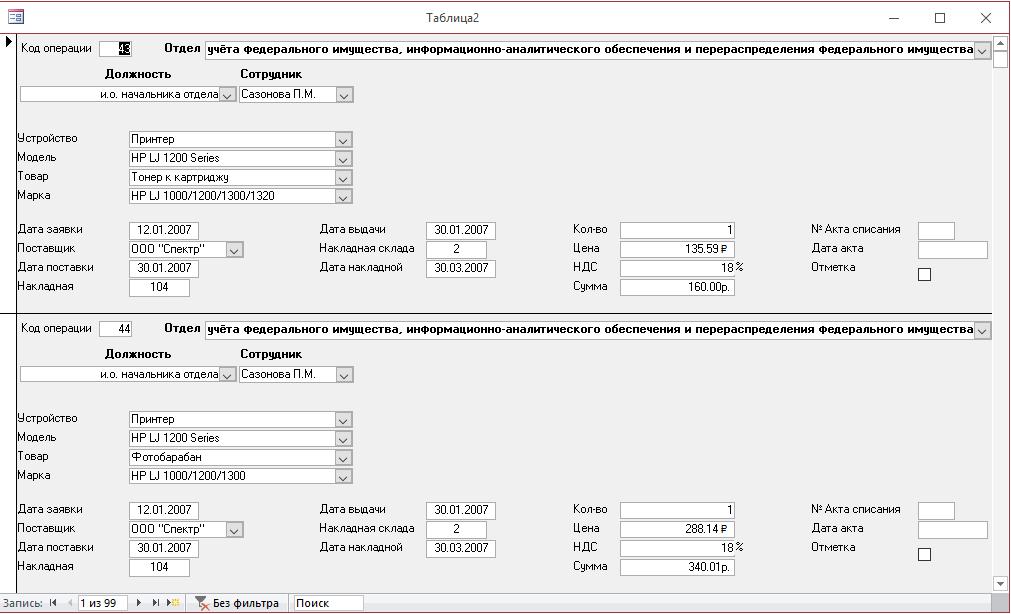This screenshot has height=614, width=1011.
Task: Expand 'Сотрудник' dropdown in record 43
Action: pos(344,95)
